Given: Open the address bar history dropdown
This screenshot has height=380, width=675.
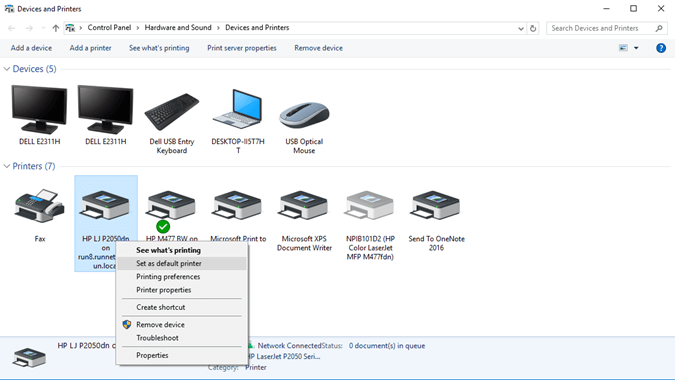Looking at the screenshot, I should pos(521,28).
